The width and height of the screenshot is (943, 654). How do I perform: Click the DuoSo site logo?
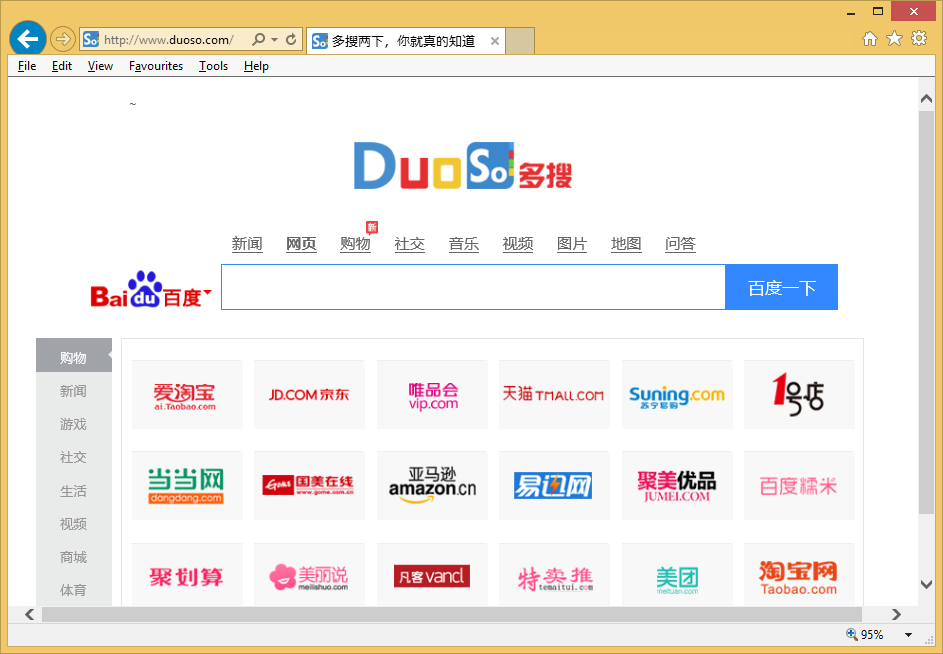click(463, 166)
